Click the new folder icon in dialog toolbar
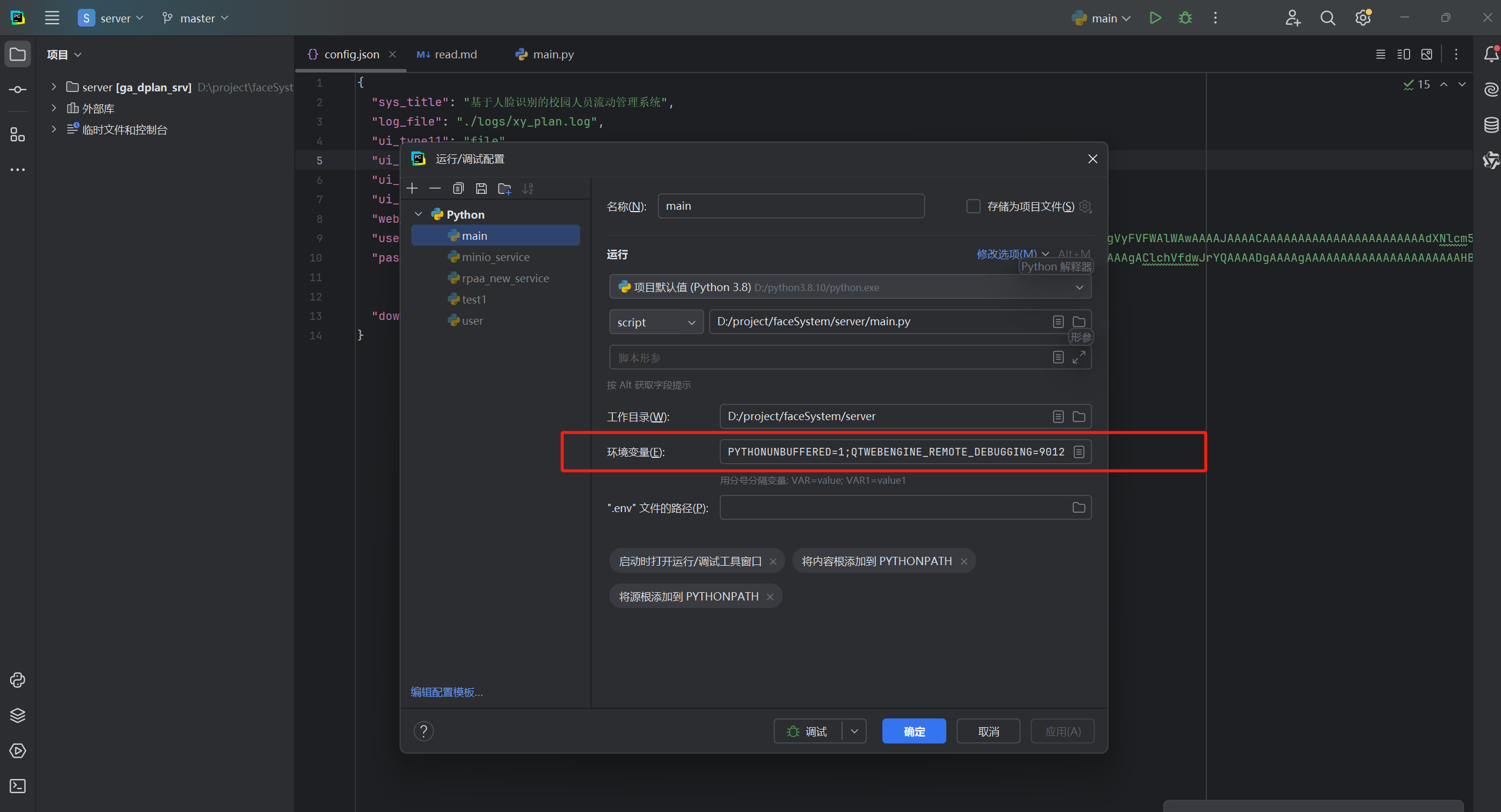Screen dimensions: 1501x812 click(x=504, y=189)
